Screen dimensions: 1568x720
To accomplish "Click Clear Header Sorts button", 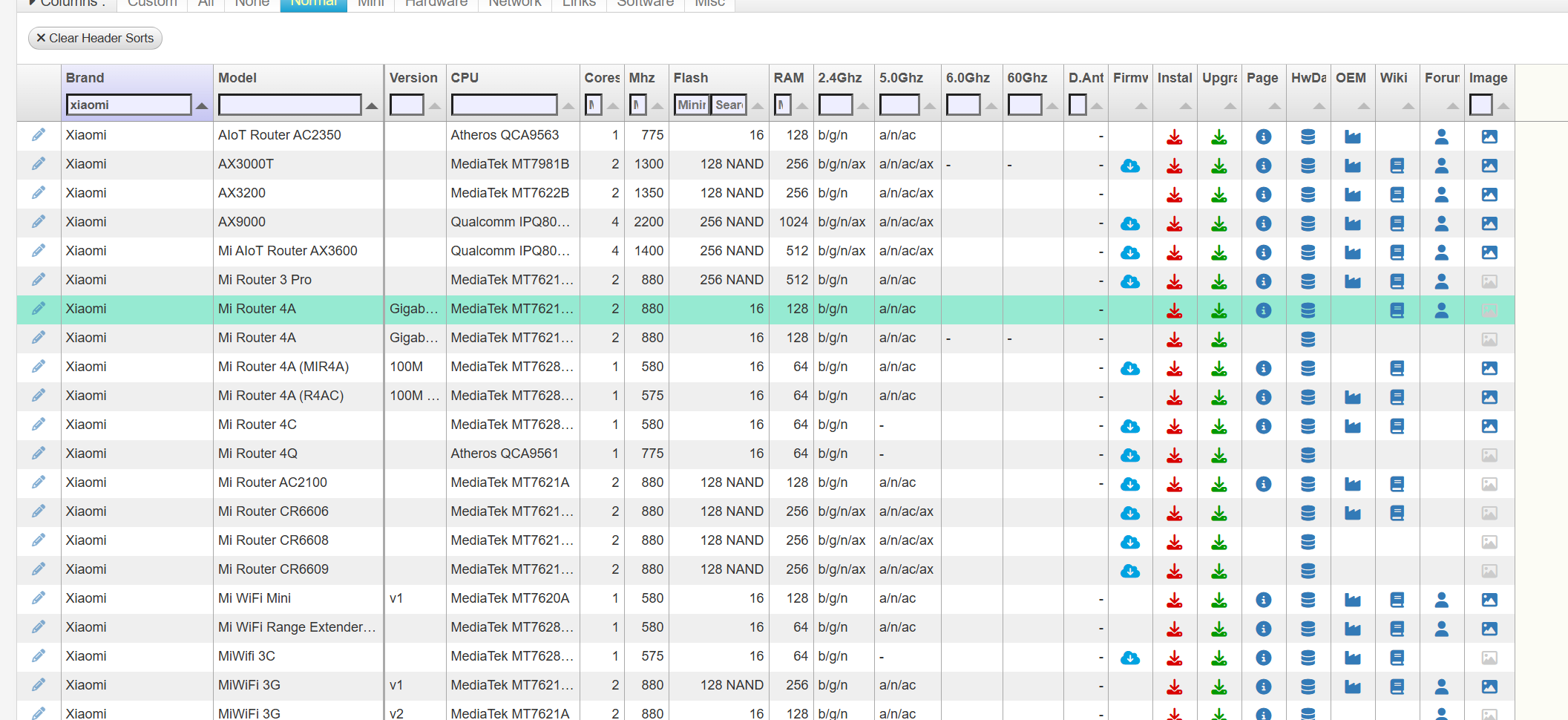I will pos(95,38).
